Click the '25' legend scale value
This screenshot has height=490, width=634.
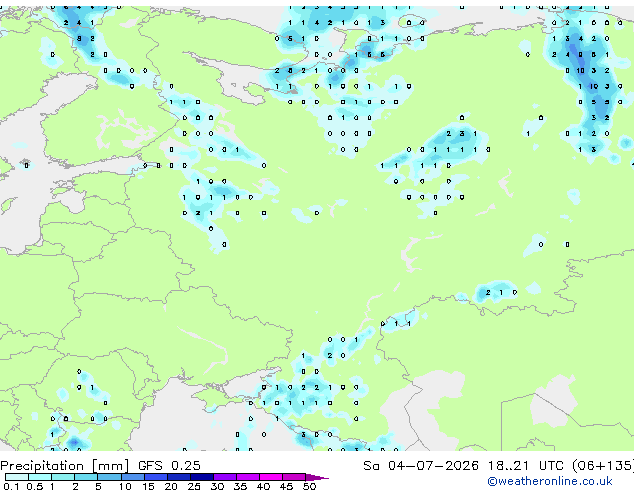(x=194, y=486)
